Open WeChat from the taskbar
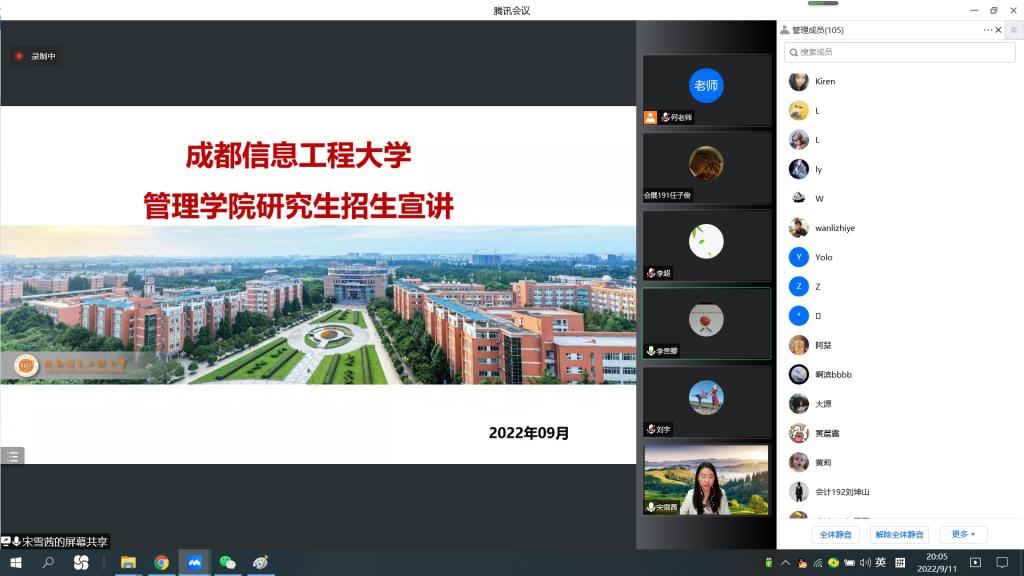 pyautogui.click(x=227, y=563)
